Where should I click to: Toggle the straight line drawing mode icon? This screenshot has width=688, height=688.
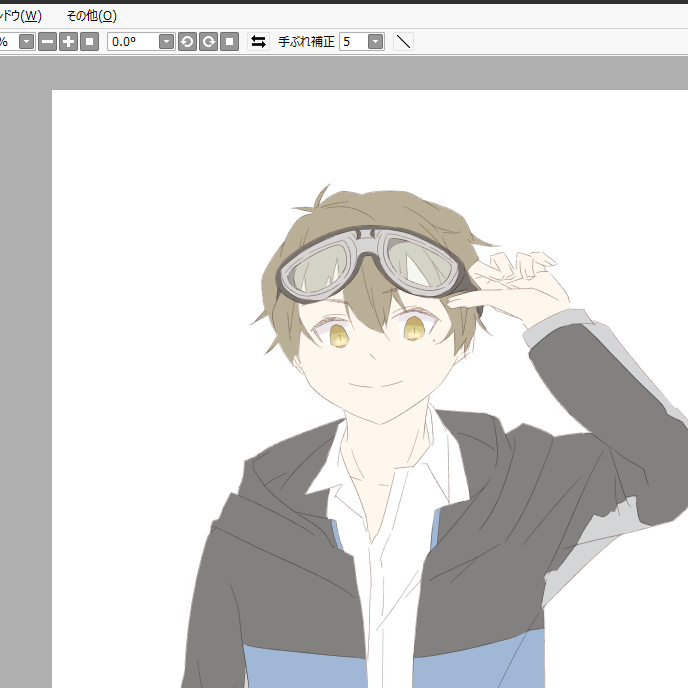point(403,42)
